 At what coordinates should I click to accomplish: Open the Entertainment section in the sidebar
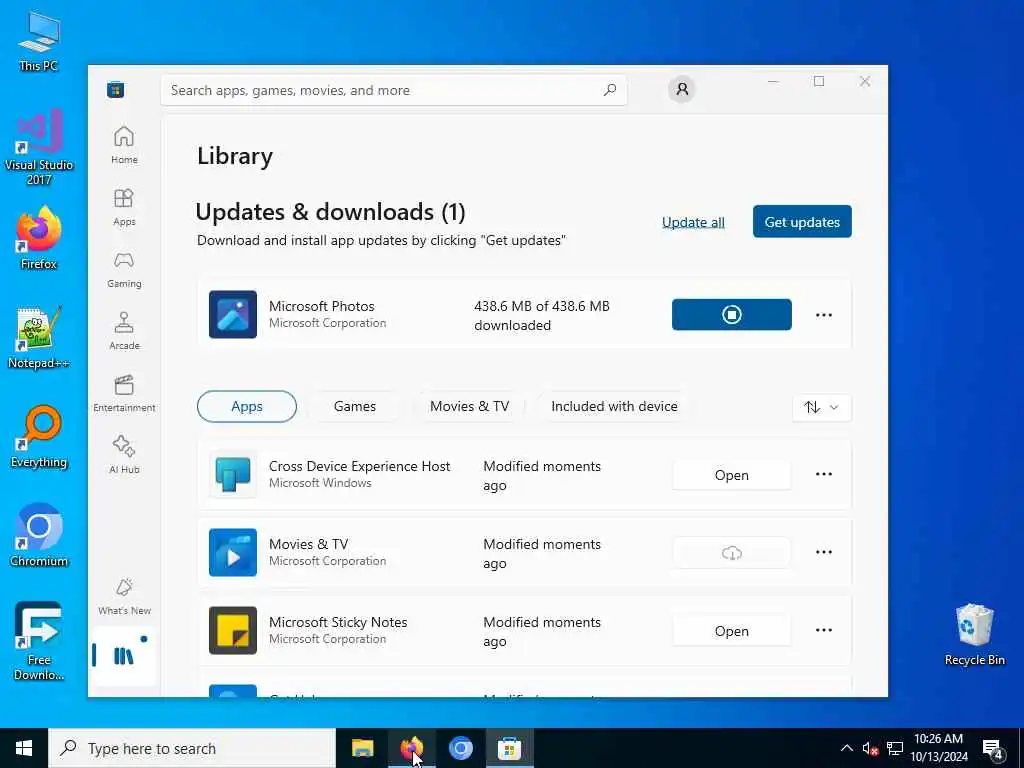tap(124, 393)
